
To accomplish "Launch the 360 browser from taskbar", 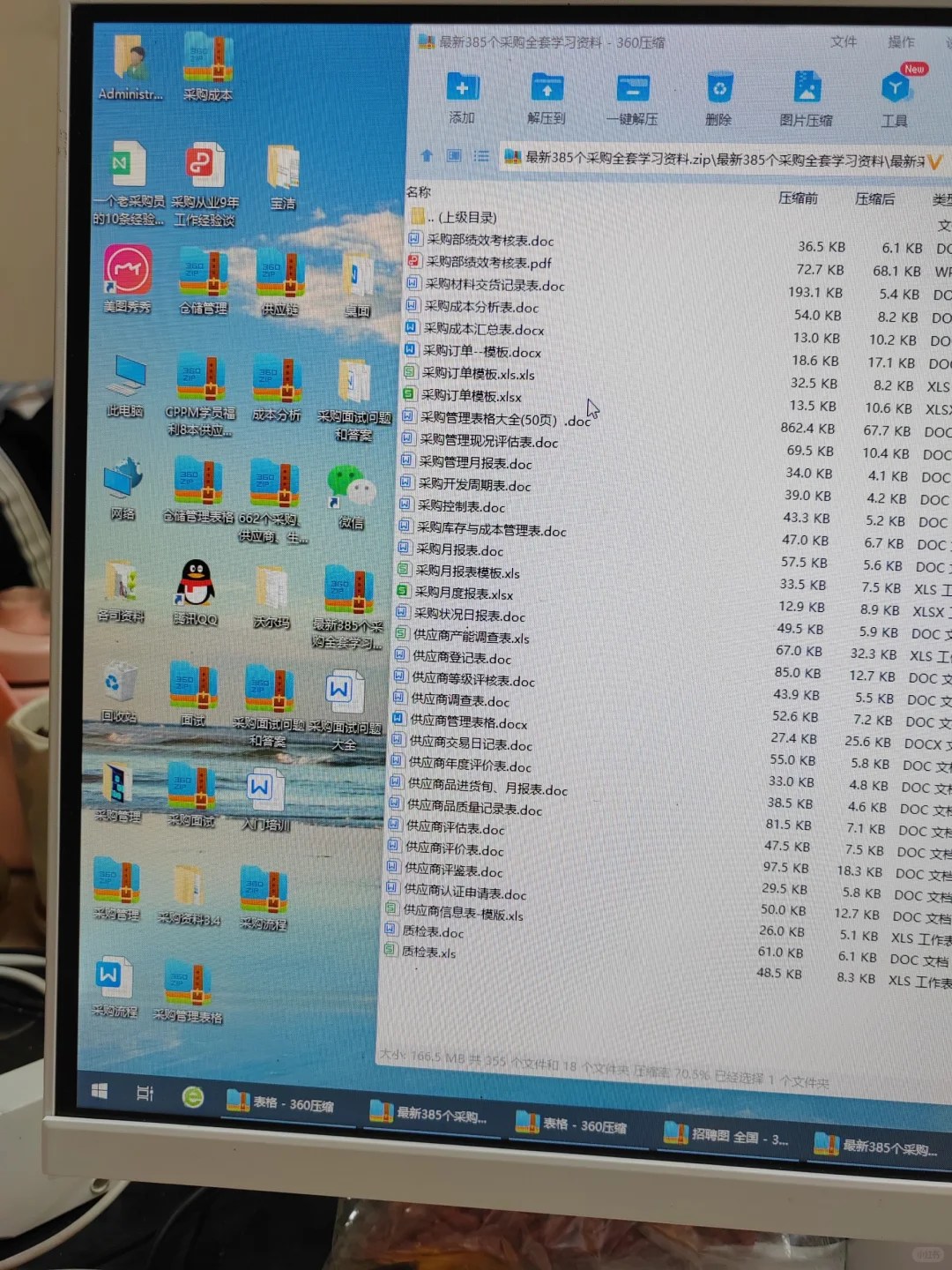I will [192, 1098].
